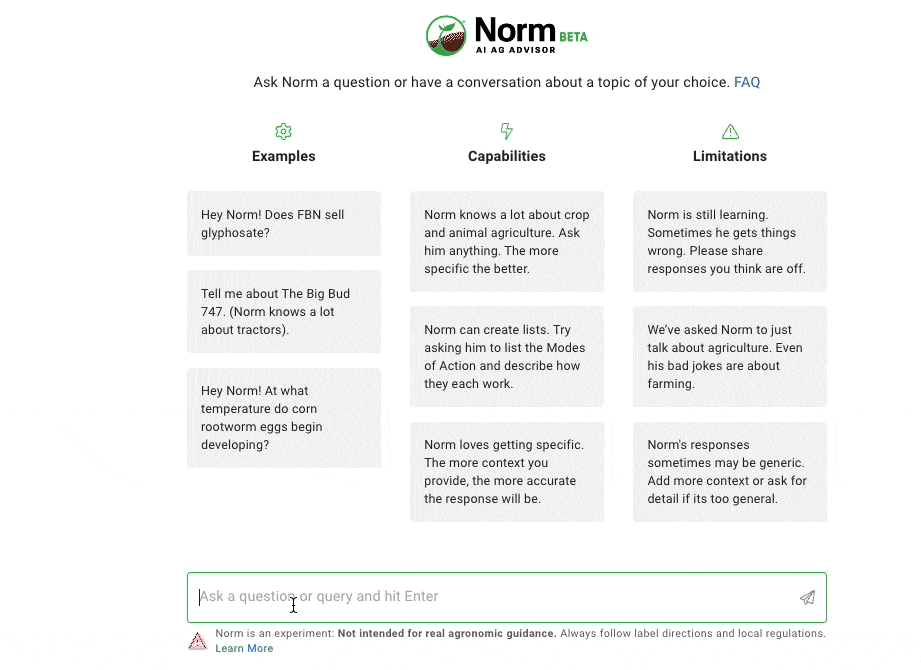Click the Modes of Action lists card
This screenshot has height=670, width=921.
507,357
